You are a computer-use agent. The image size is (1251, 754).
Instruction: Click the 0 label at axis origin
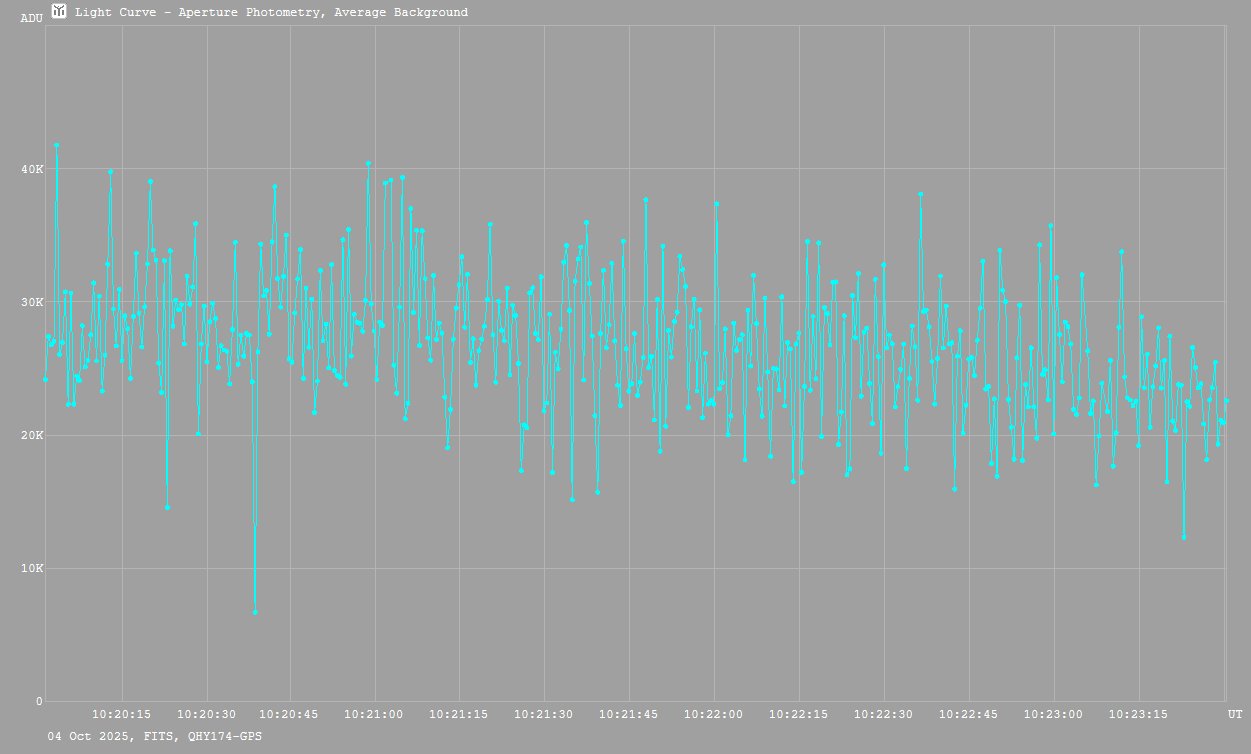[39, 701]
